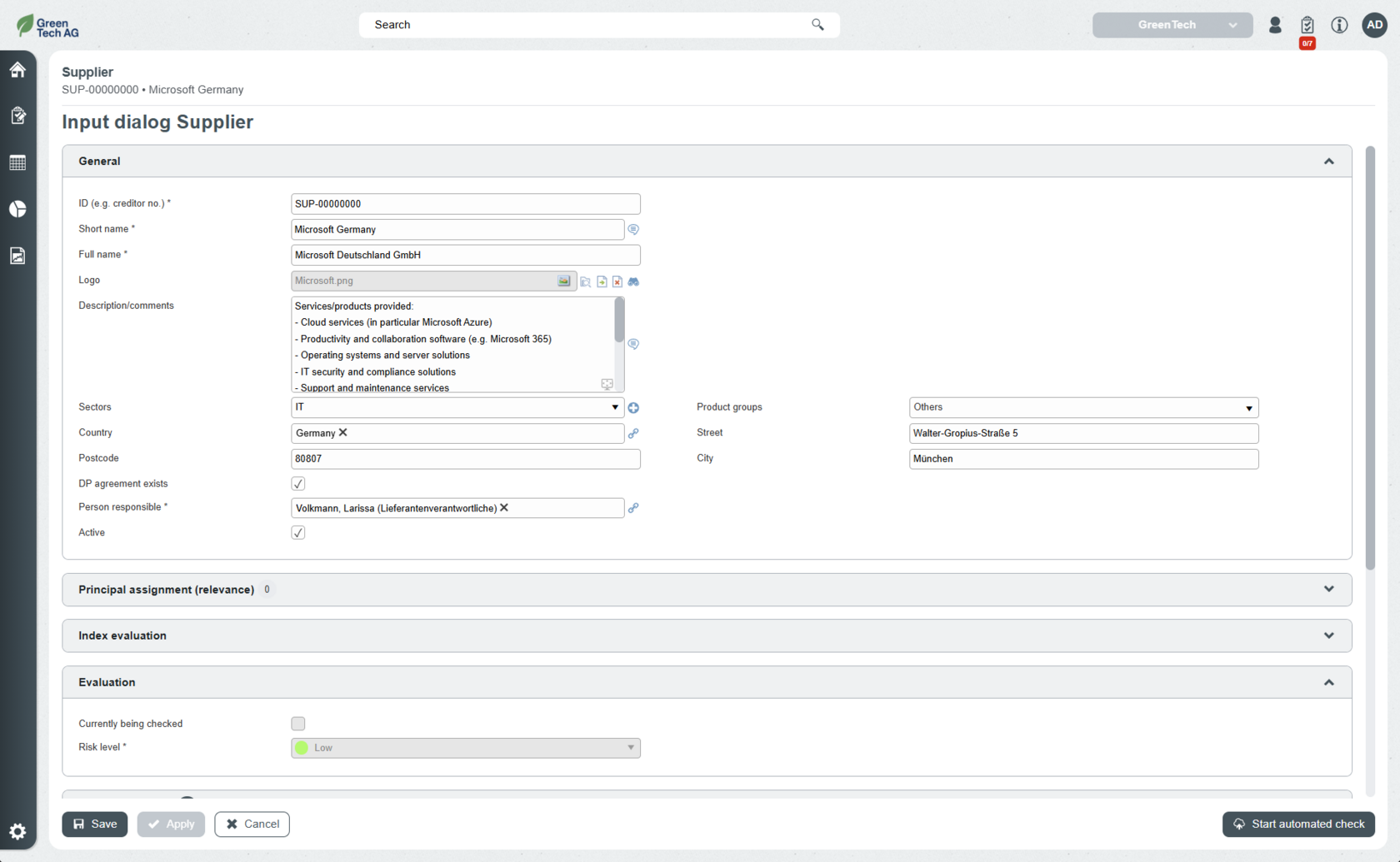
Task: Click the clipboard tasks icon with badge
Action: coord(1307,26)
